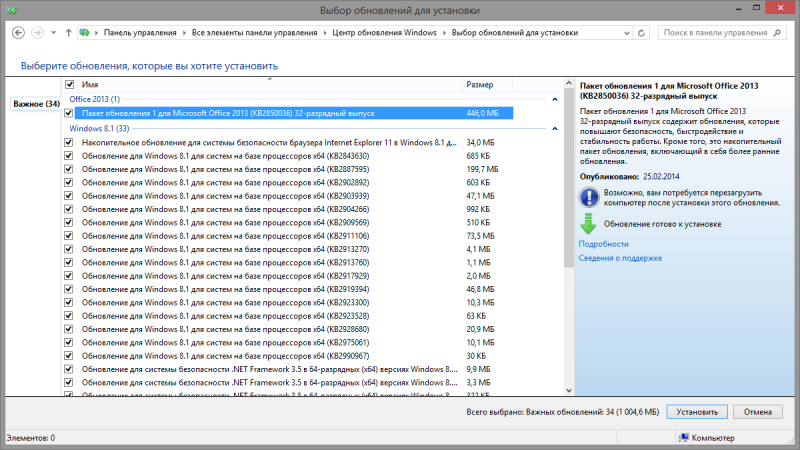
Task: Click the forward navigation arrow
Action: point(37,33)
